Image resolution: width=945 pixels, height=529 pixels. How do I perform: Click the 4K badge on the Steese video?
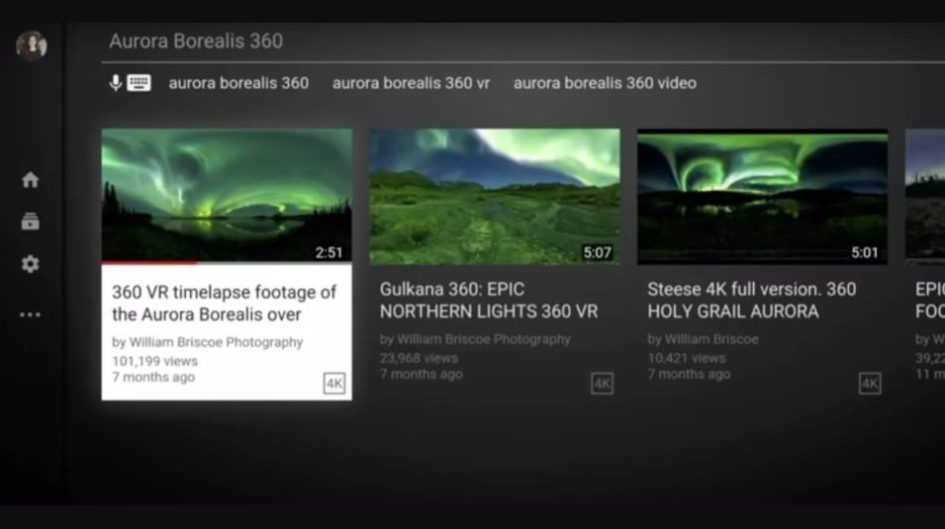coord(870,383)
